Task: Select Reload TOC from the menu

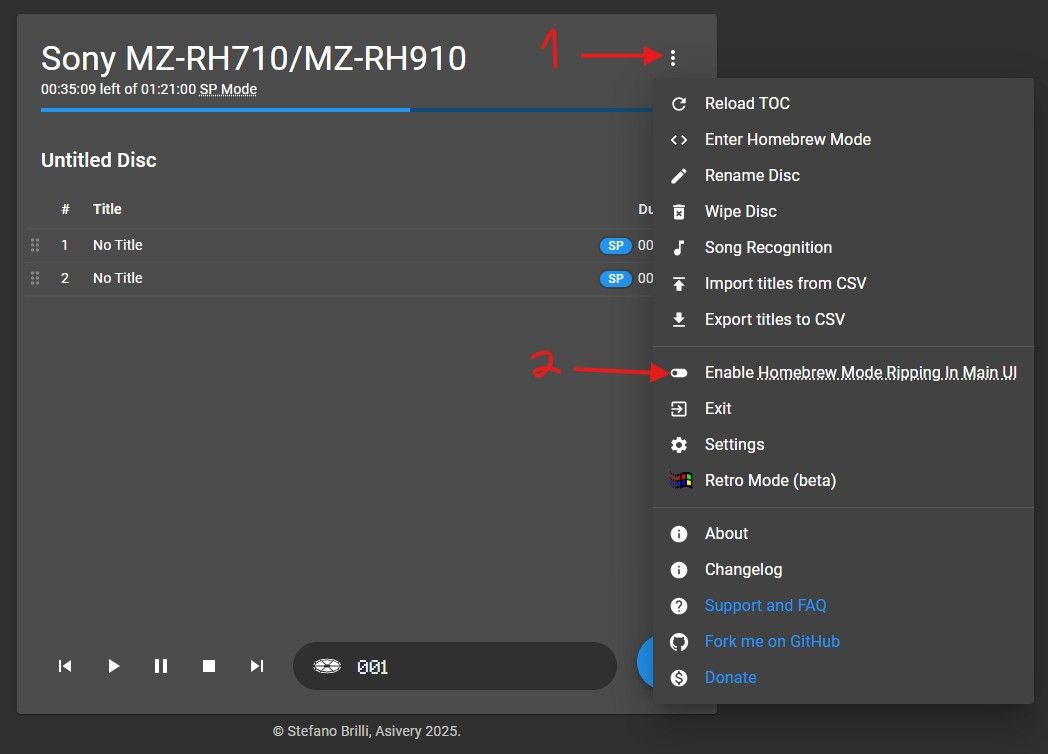Action: point(843,104)
